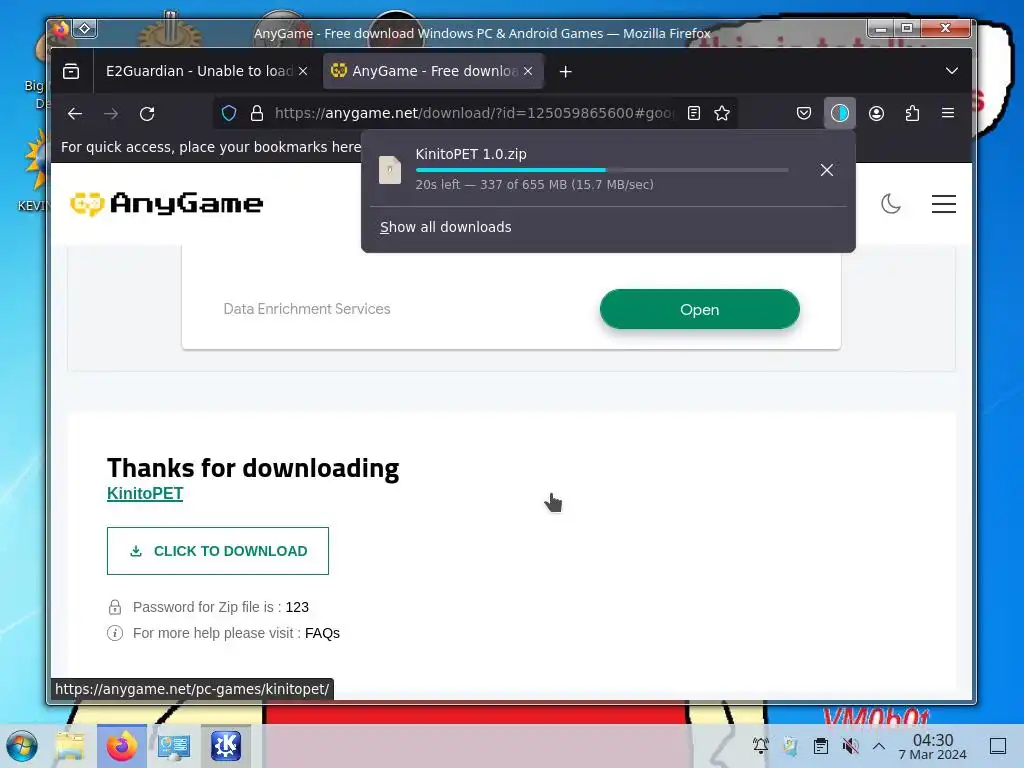Click Thanks for downloading heading
This screenshot has height=768, width=1024.
point(253,468)
